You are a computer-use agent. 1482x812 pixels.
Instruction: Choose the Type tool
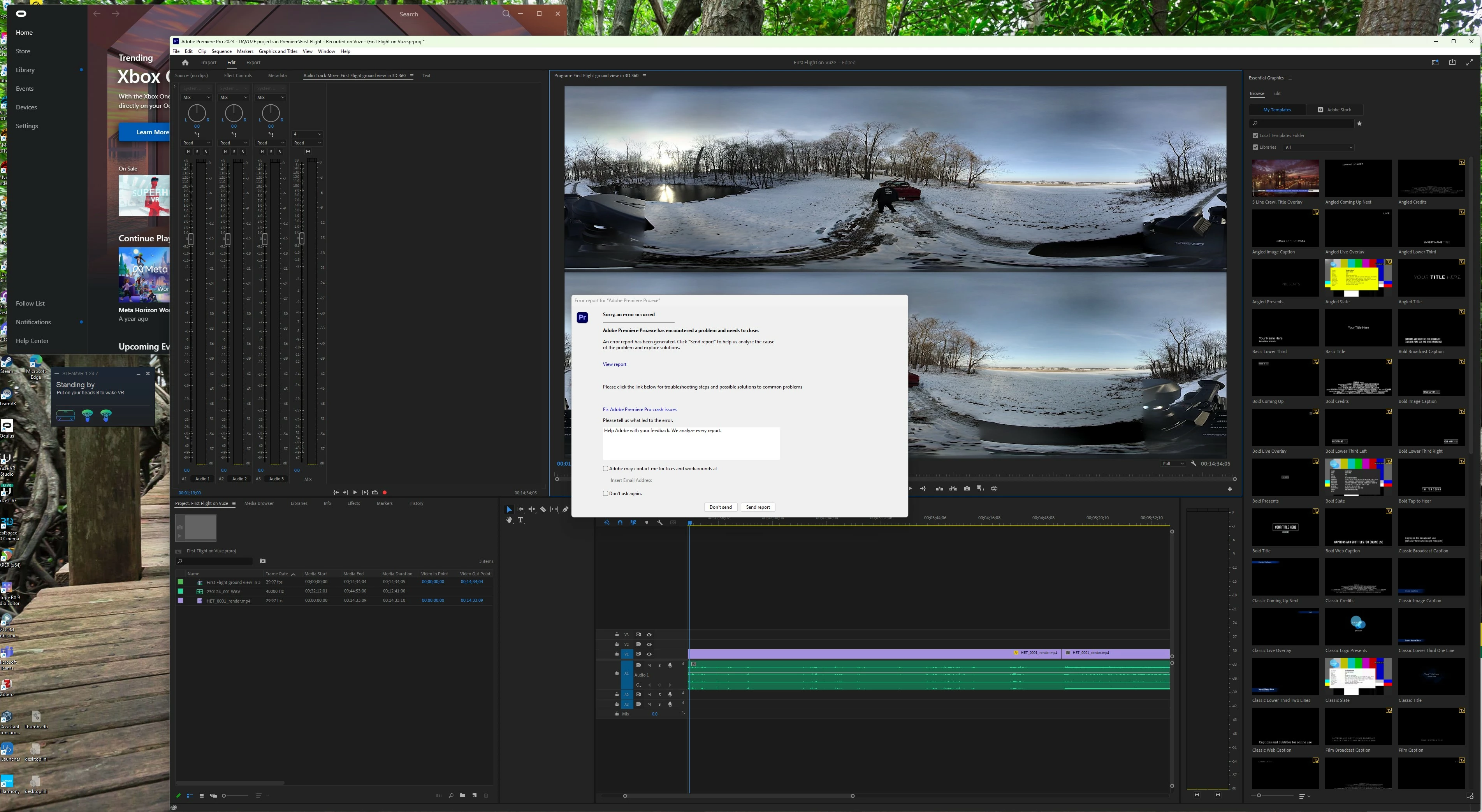520,520
